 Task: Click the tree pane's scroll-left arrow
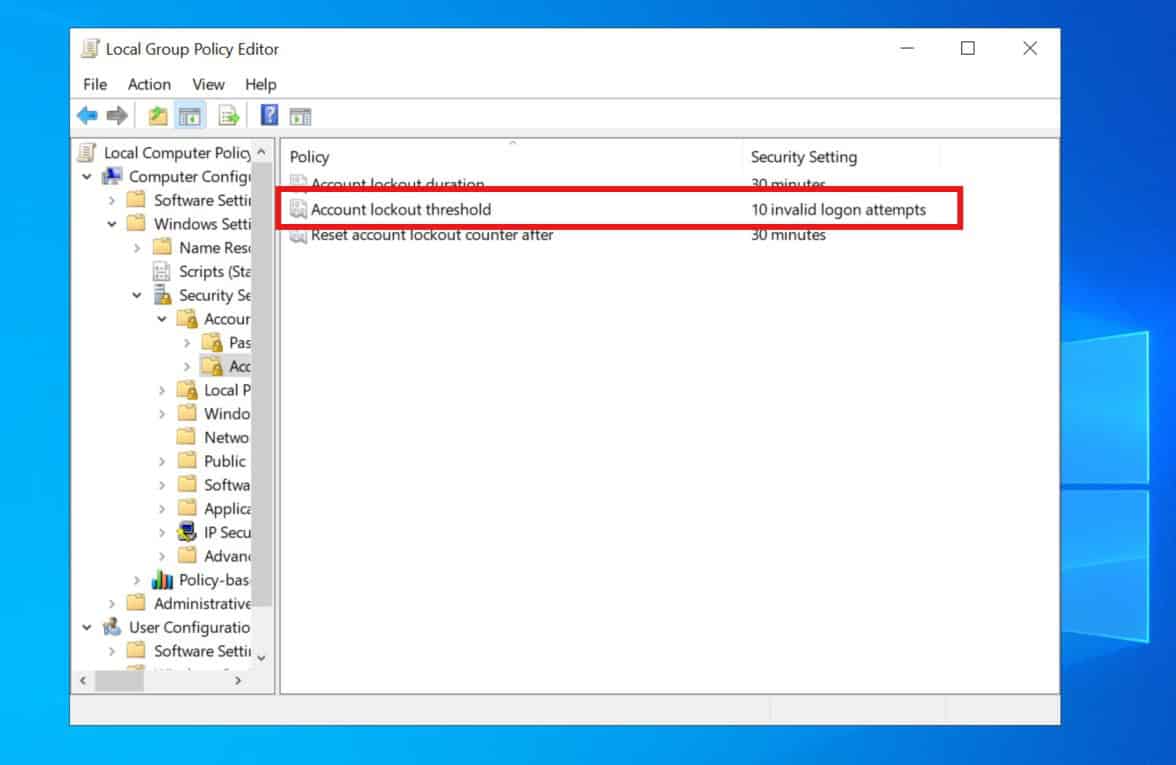(83, 681)
